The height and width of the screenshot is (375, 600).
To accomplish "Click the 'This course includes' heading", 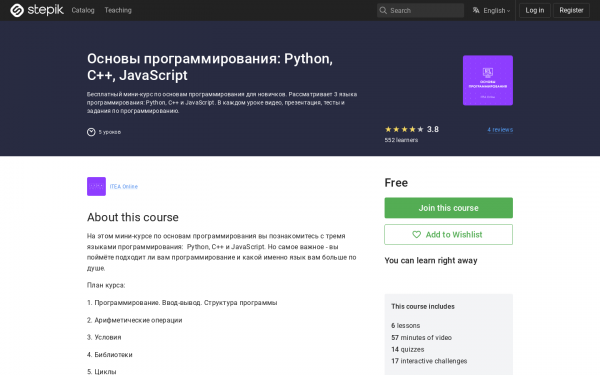I will pyautogui.click(x=423, y=307).
